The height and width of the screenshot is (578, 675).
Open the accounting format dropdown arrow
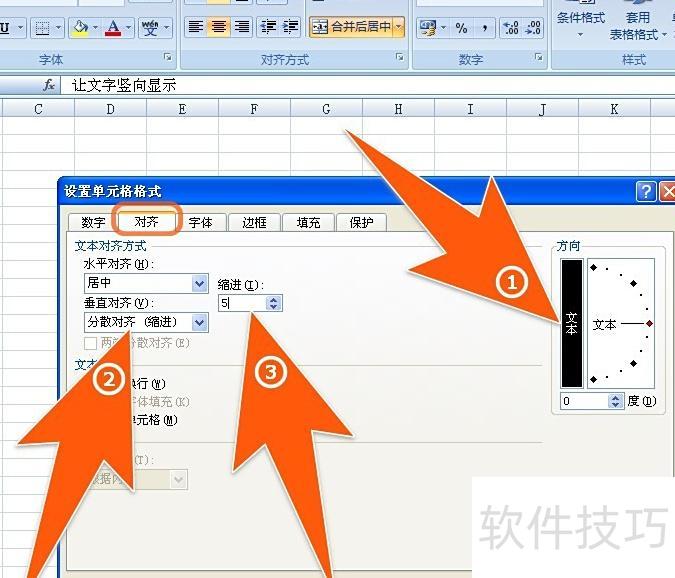tap(443, 28)
